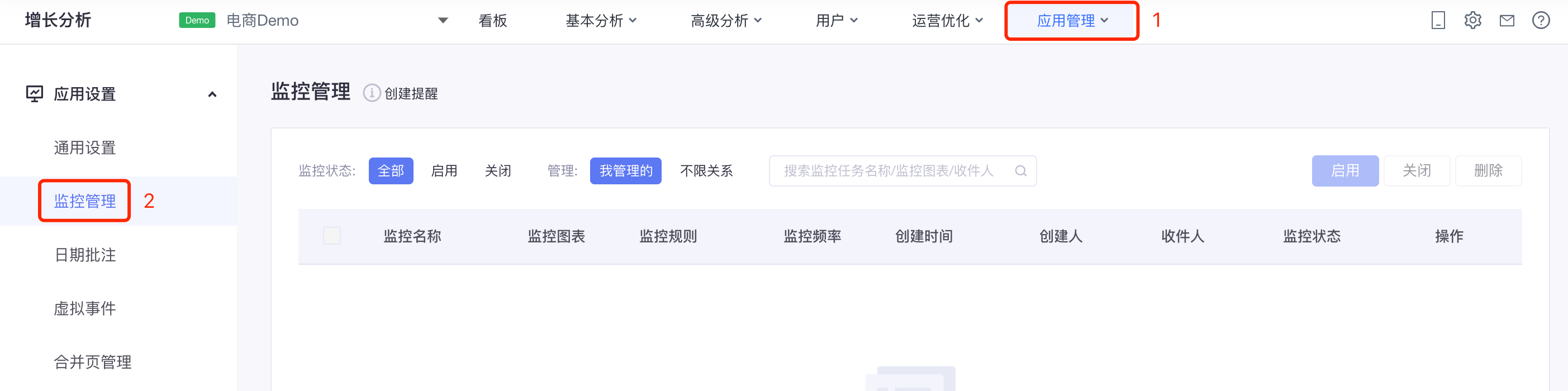Expand the 基本分析 menu
The height and width of the screenshot is (391, 1568).
tap(601, 21)
